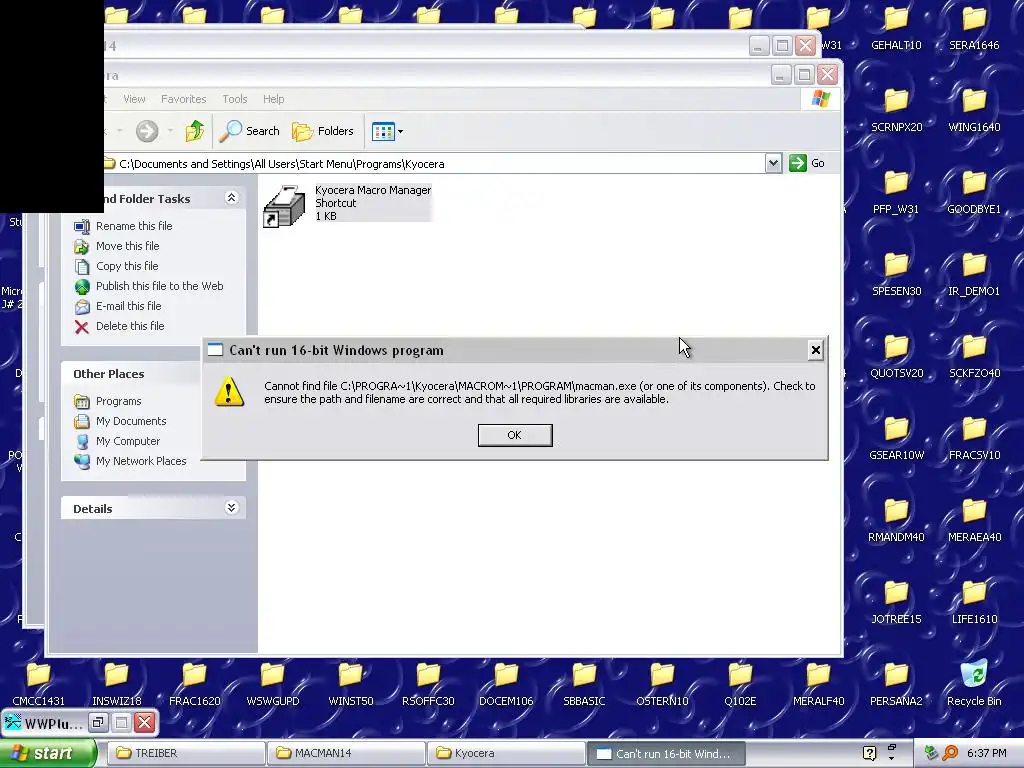Select the Can't run 16-bit taskbar button
Screen dimensions: 1024x768
666,754
